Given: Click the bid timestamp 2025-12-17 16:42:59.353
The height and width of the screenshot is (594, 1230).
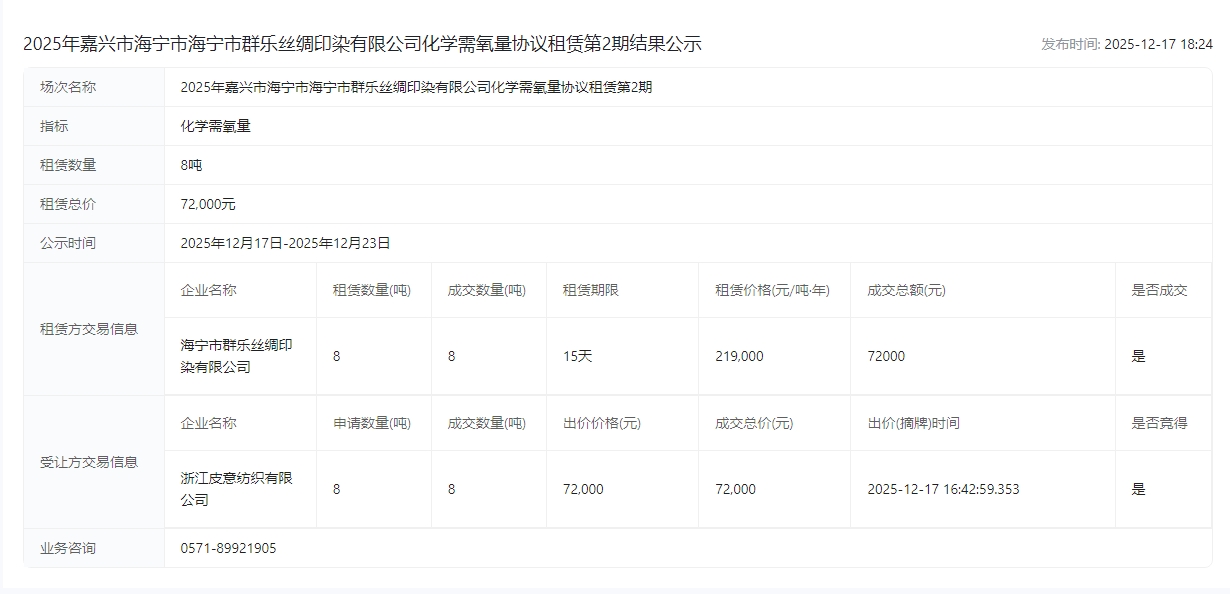Looking at the screenshot, I should 943,489.
